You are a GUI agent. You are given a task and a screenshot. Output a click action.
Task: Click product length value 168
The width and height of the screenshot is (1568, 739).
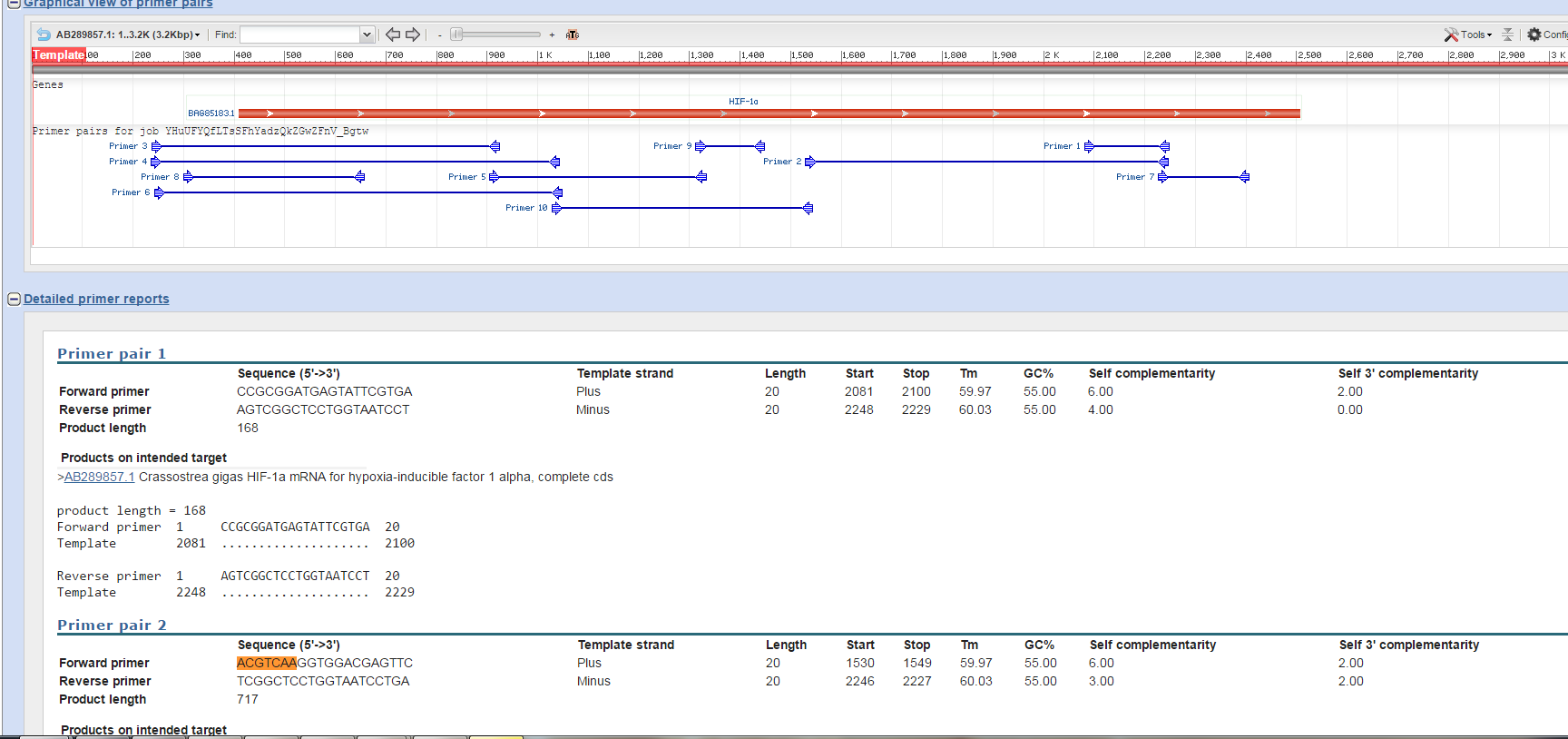[x=248, y=428]
